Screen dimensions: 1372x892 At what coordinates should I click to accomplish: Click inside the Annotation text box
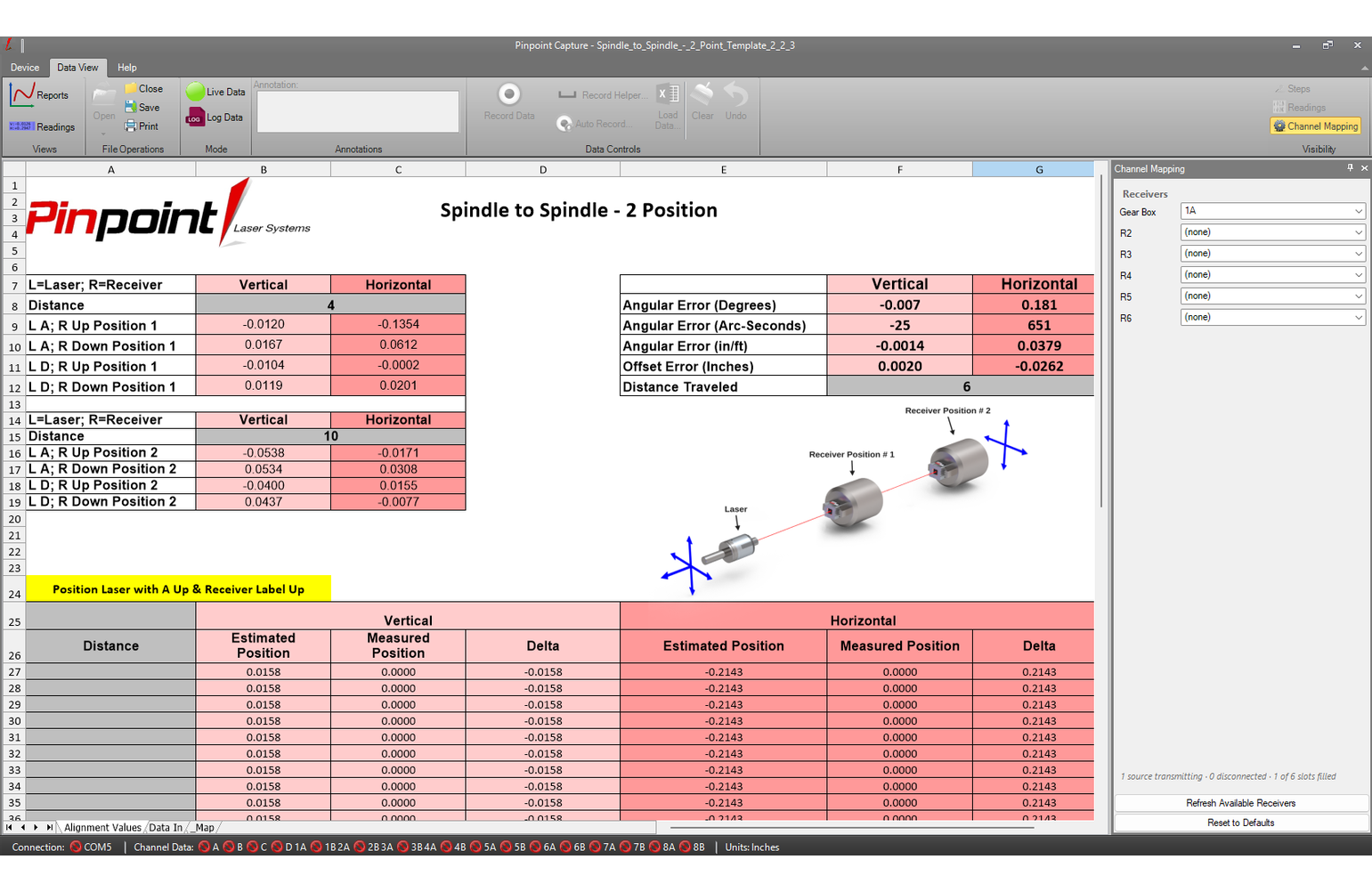tap(358, 111)
